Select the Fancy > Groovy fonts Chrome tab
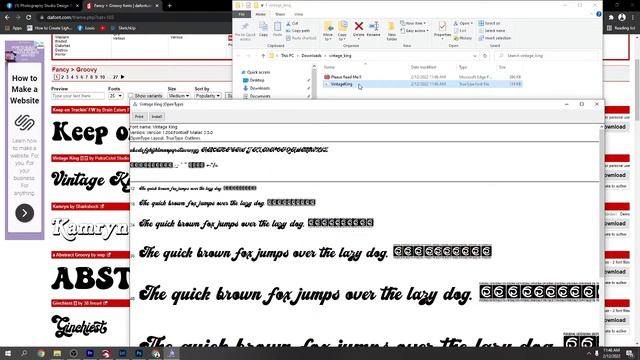 click(122, 6)
